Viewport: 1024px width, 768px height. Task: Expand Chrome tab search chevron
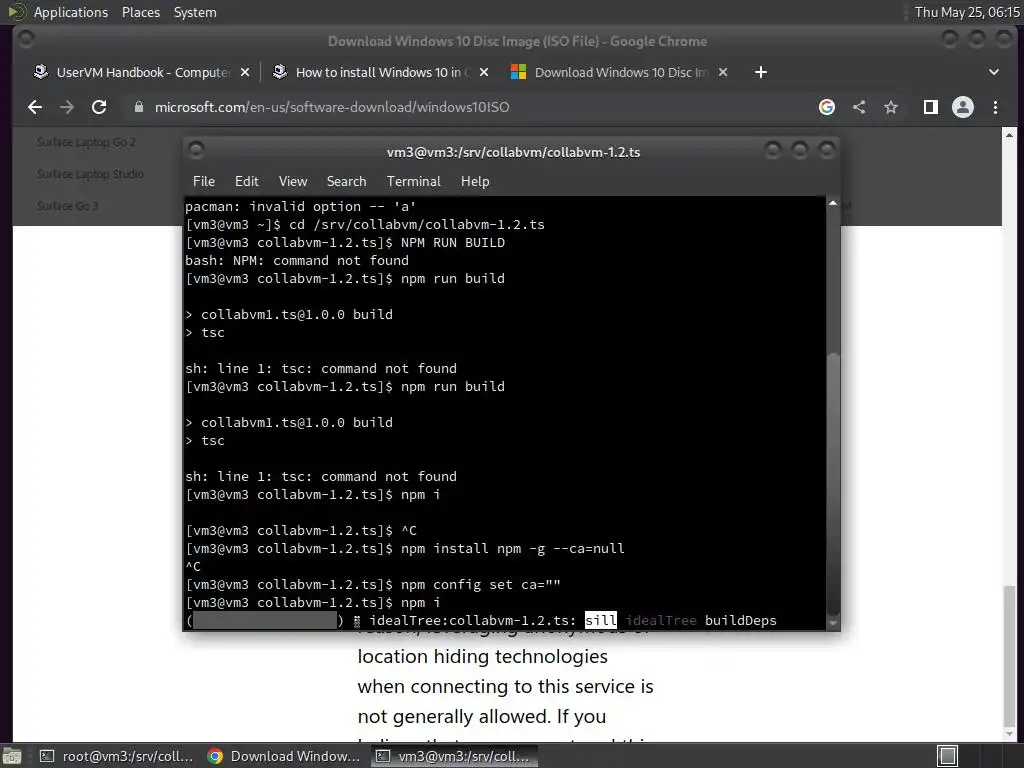(x=994, y=72)
